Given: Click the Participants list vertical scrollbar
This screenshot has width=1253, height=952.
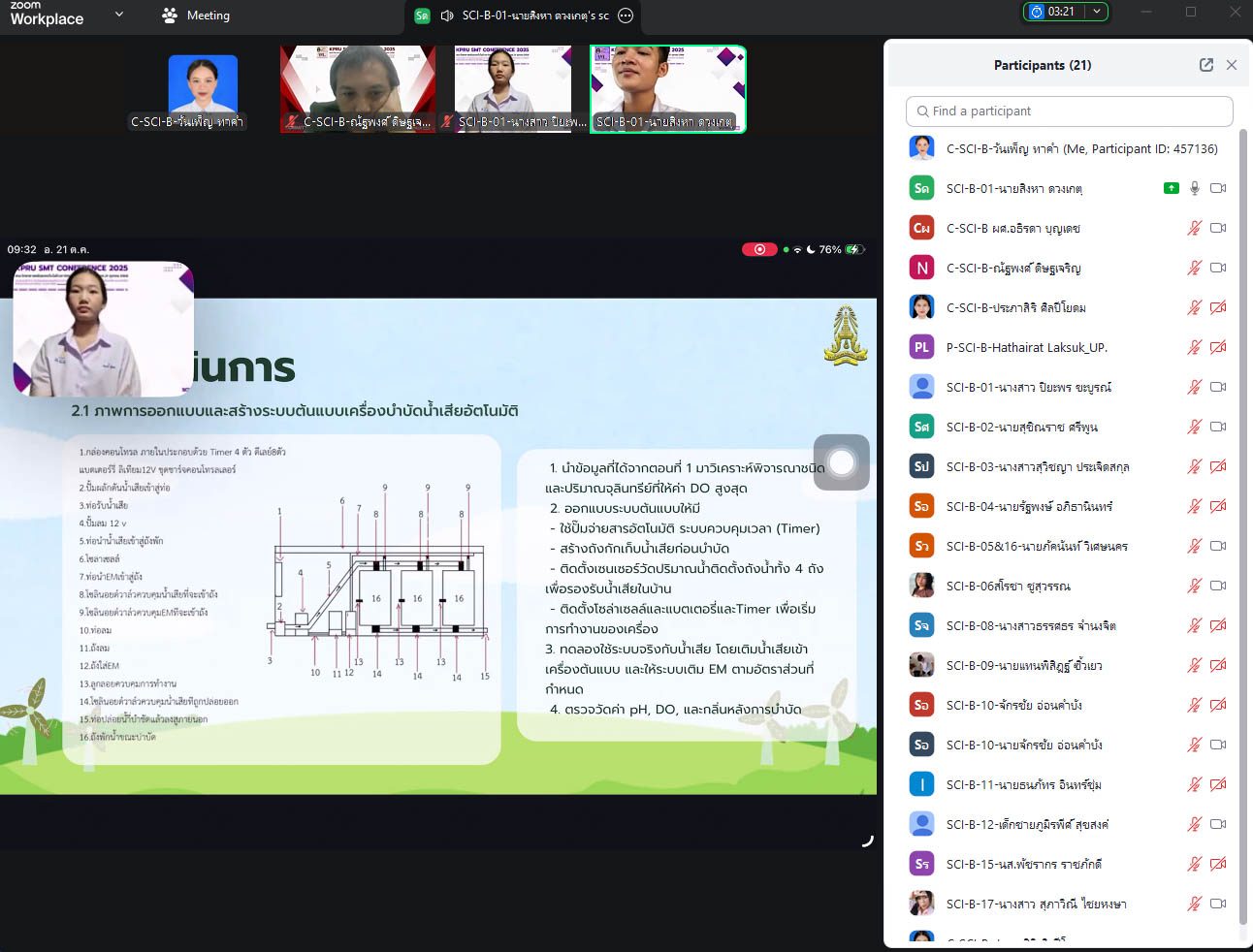Looking at the screenshot, I should click(1243, 485).
